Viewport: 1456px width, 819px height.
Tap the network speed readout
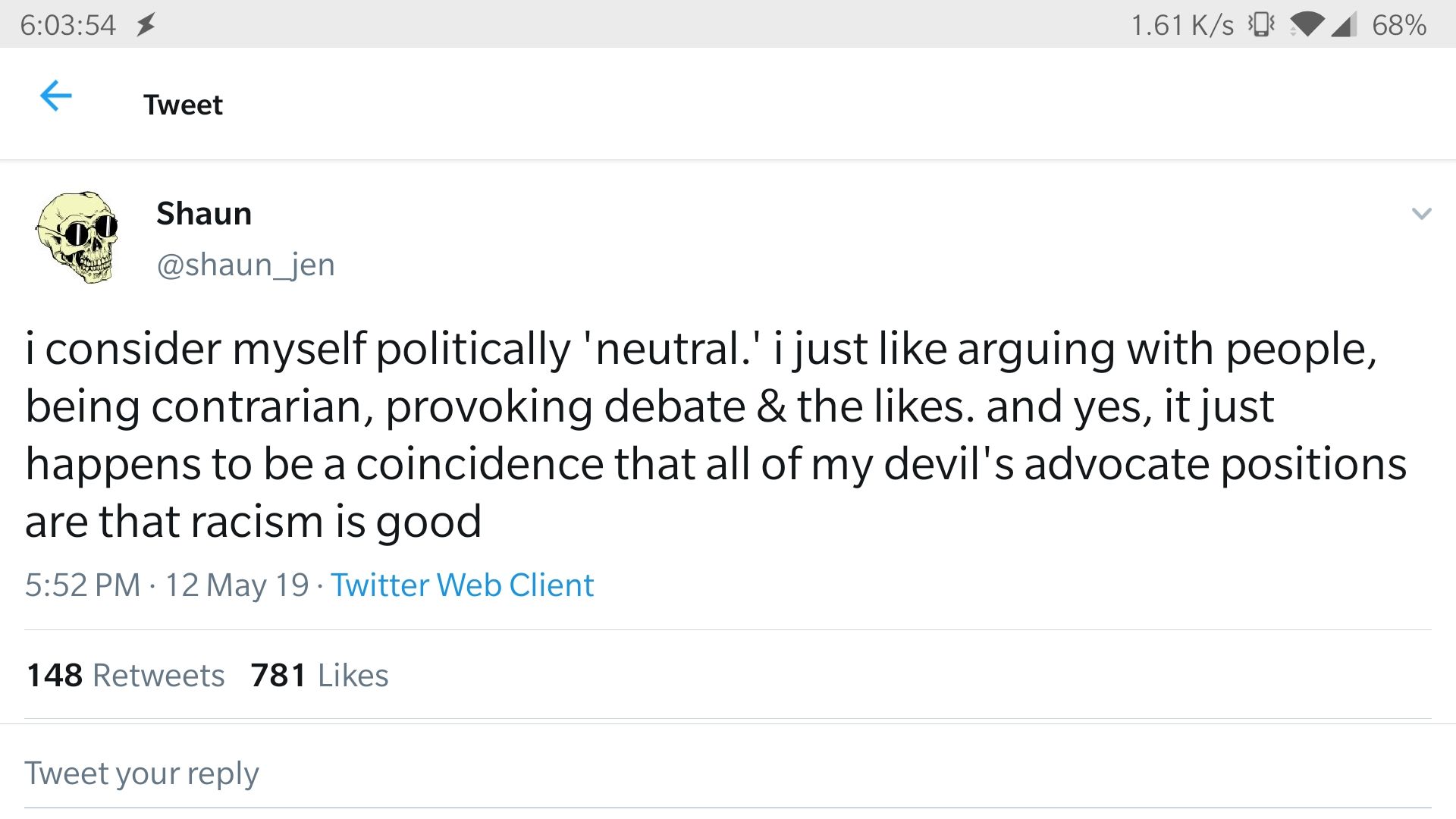(x=1183, y=24)
